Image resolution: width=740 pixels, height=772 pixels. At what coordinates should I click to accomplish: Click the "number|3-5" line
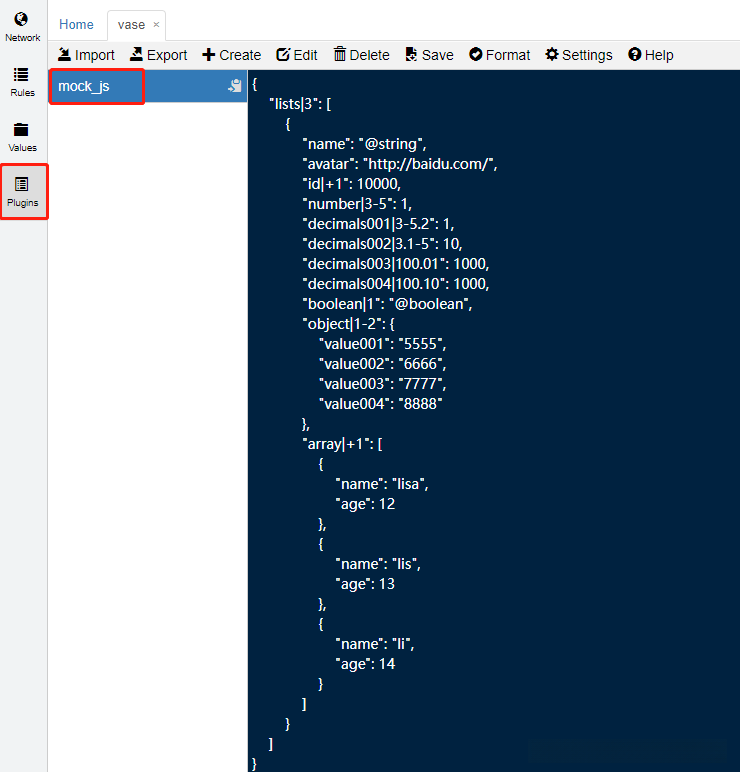[x=357, y=204]
